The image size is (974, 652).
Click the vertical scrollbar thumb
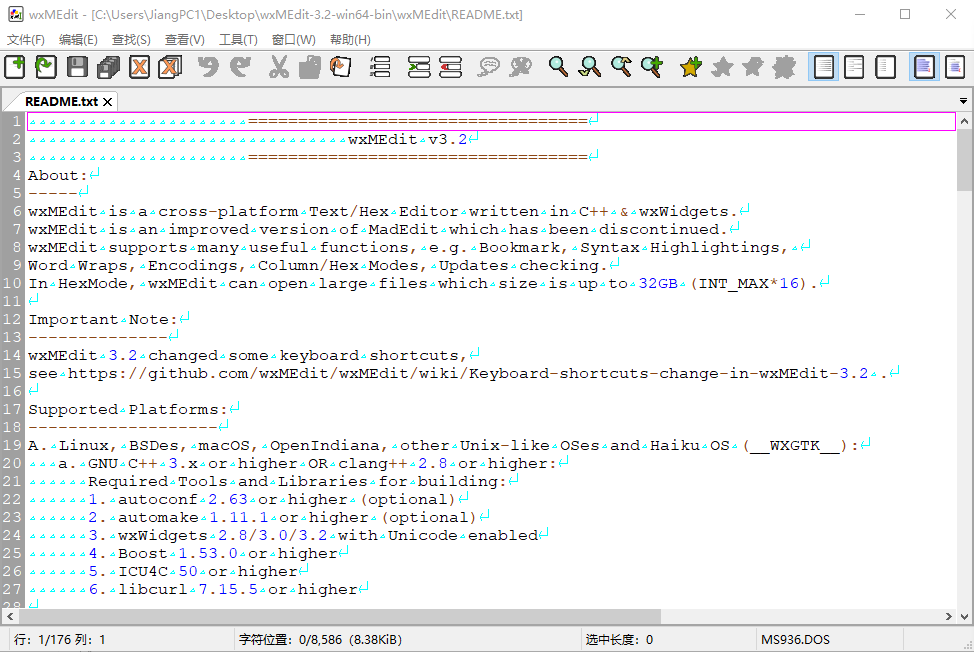[964, 160]
